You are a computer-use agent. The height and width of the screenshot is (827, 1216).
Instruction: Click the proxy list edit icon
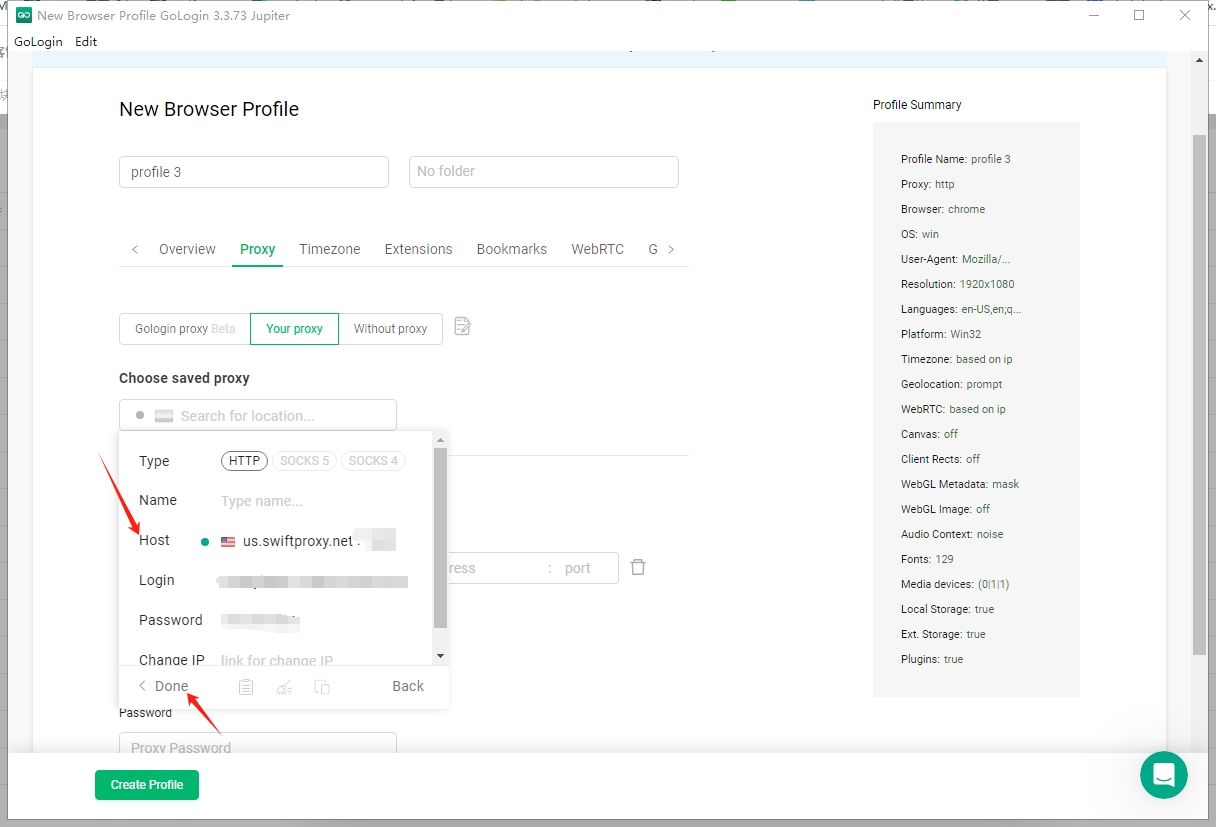pos(462,326)
